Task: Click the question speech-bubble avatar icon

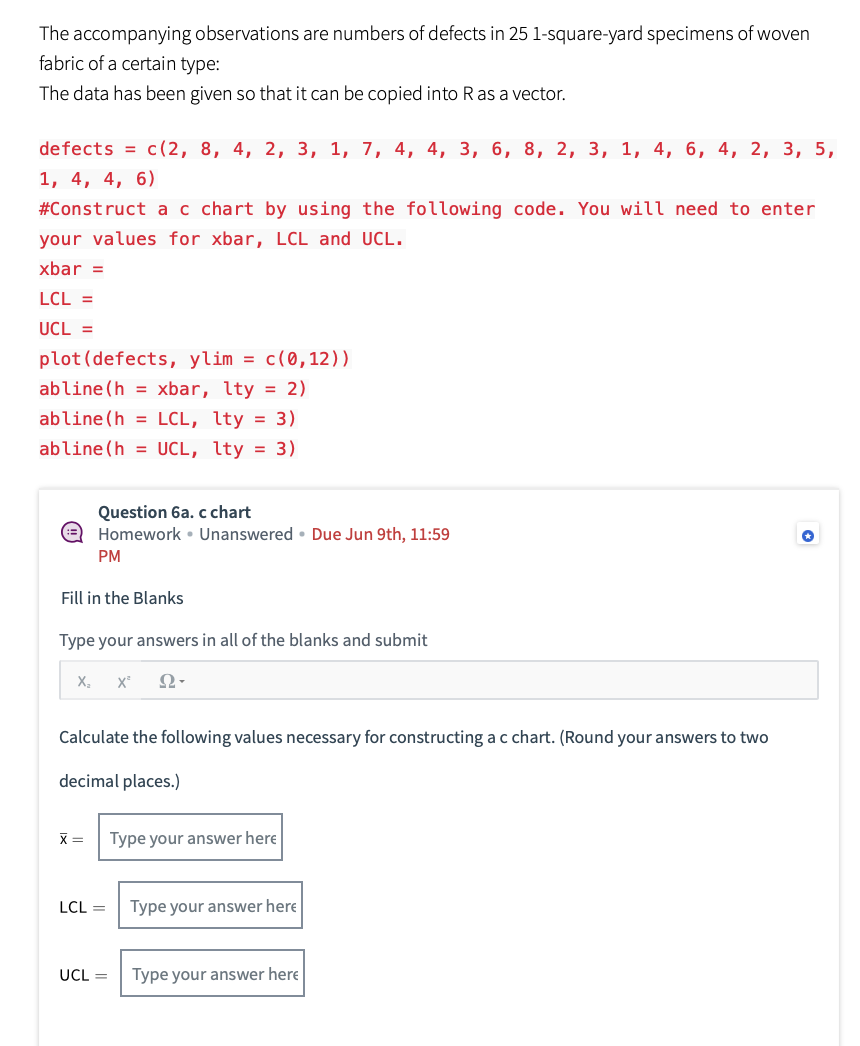Action: pos(72,532)
